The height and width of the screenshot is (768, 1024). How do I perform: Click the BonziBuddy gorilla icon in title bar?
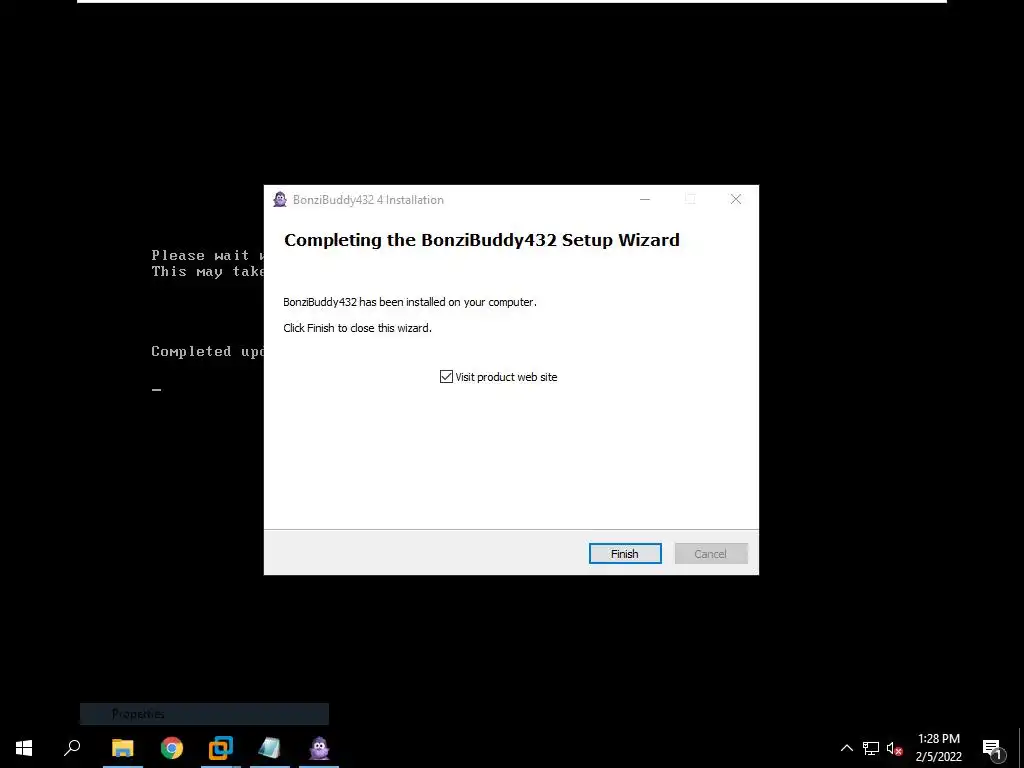(280, 200)
